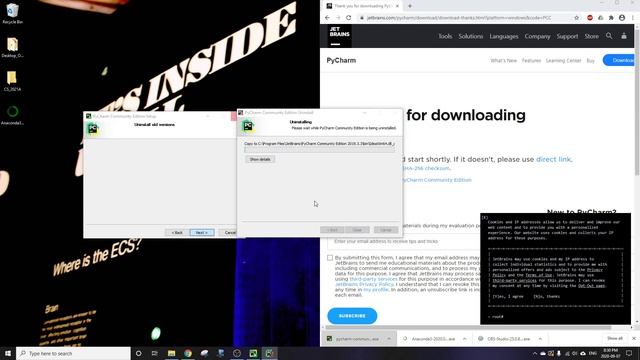Screen dimensions: 640x360
Task: Expand options for pycharm-community download
Action: (389, 339)
